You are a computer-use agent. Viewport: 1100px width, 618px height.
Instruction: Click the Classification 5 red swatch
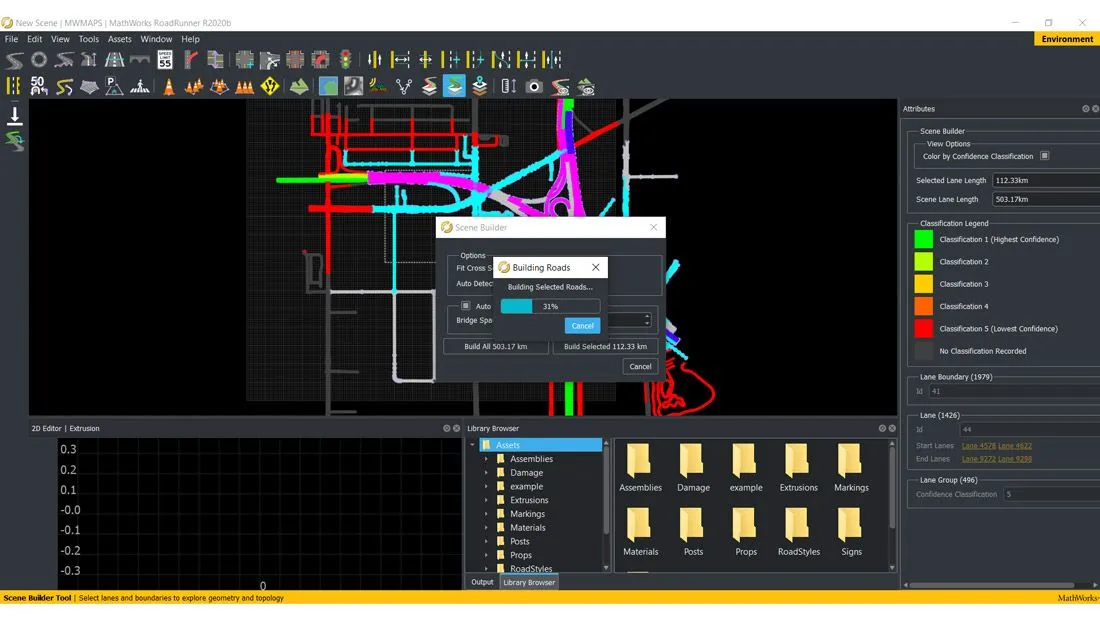(923, 328)
